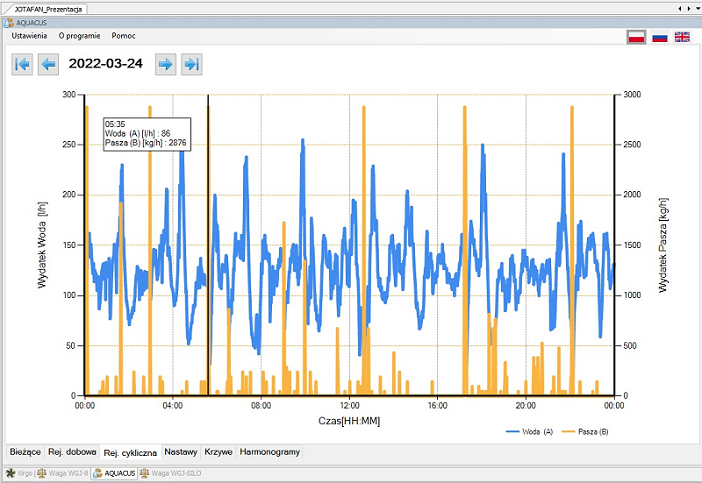Viewport: 702px width, 483px height.
Task: Switch language to Russian flag
Action: tap(659, 37)
